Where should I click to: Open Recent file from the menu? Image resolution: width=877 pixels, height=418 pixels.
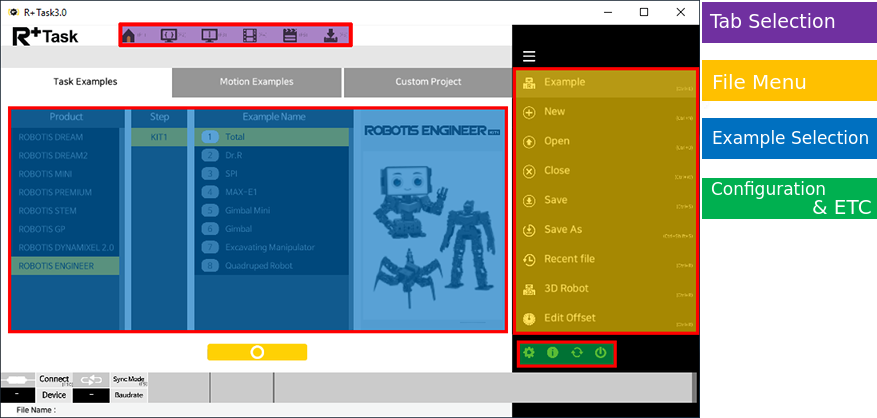point(606,260)
